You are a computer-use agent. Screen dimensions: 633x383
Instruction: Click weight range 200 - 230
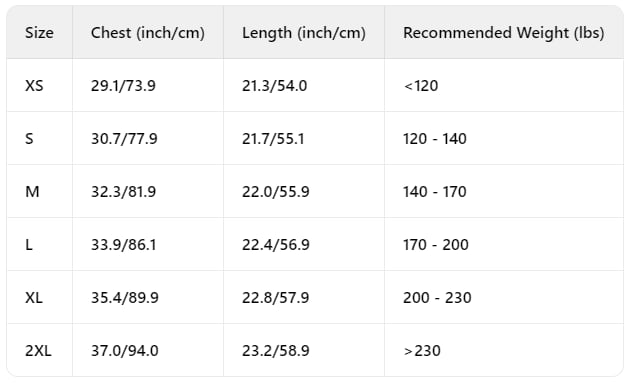[x=437, y=297]
